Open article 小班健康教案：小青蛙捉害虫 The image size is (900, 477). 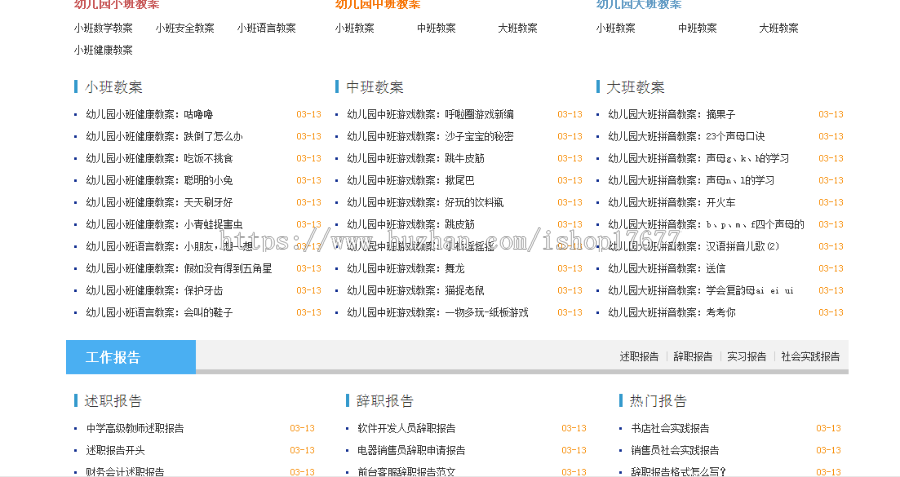click(x=164, y=224)
